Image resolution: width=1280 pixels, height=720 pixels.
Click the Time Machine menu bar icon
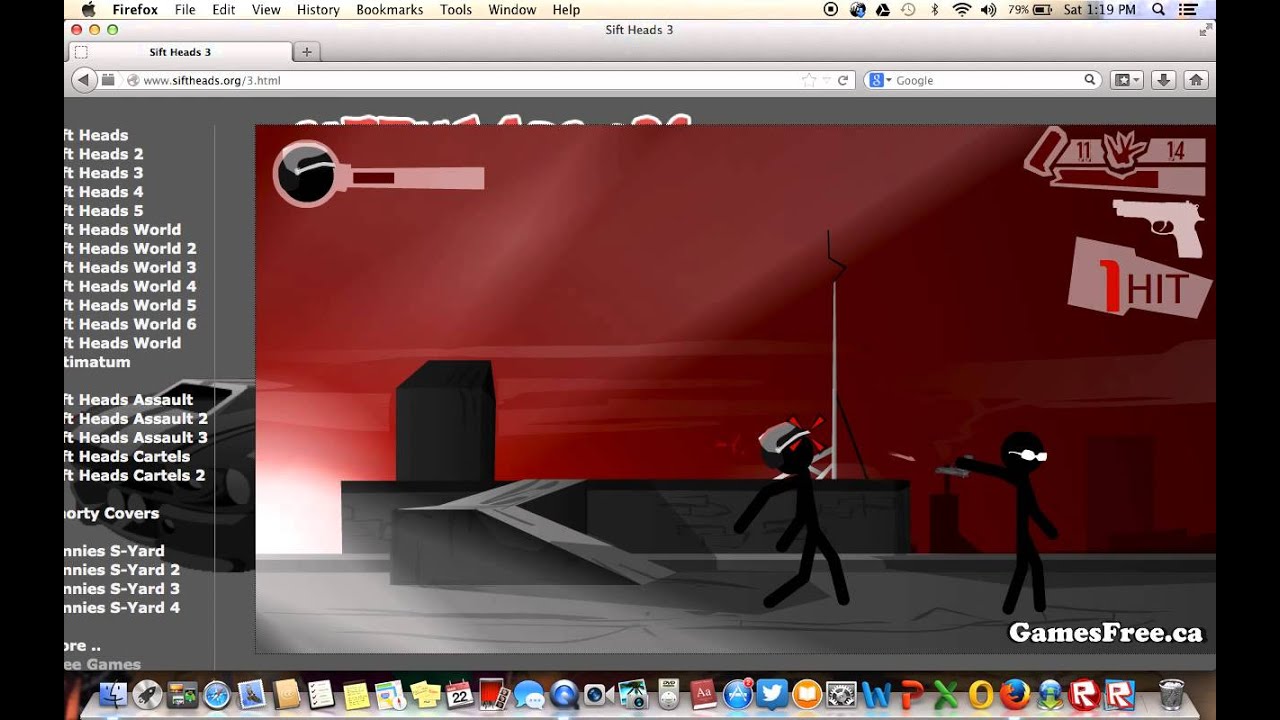pos(909,9)
